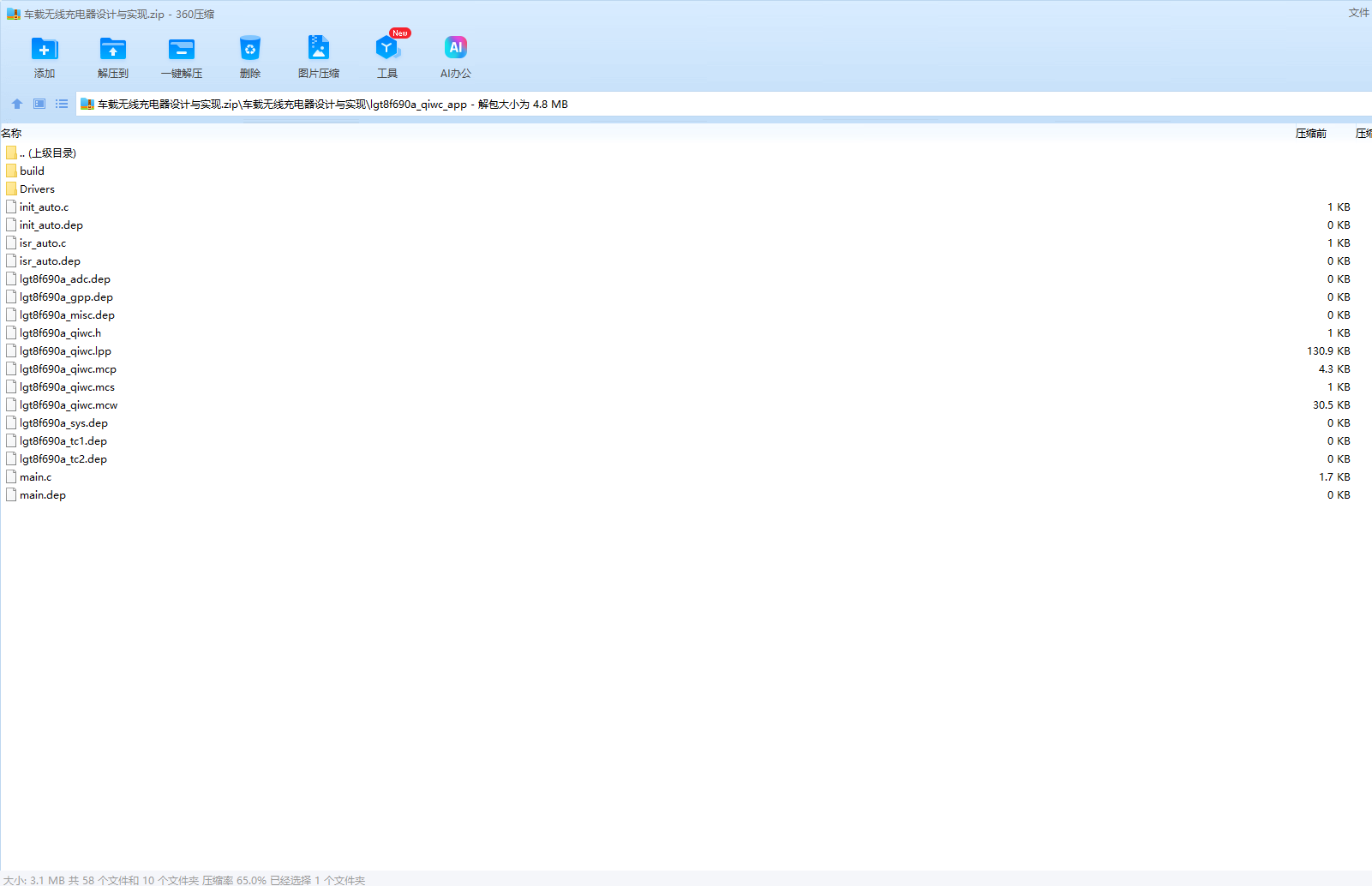Go up one level with arrow icon
This screenshot has width=1372, height=886.
click(x=17, y=104)
